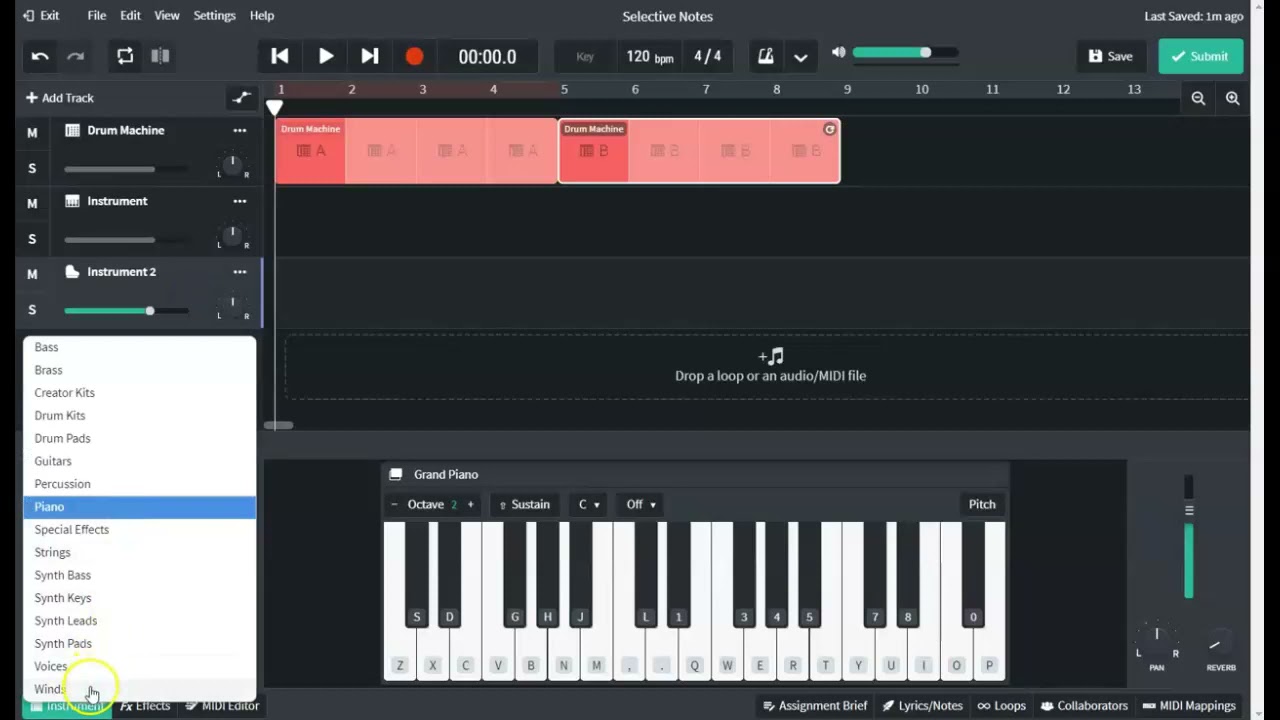Toggle the loop cycle button
The width and height of the screenshot is (1280, 720).
point(125,56)
